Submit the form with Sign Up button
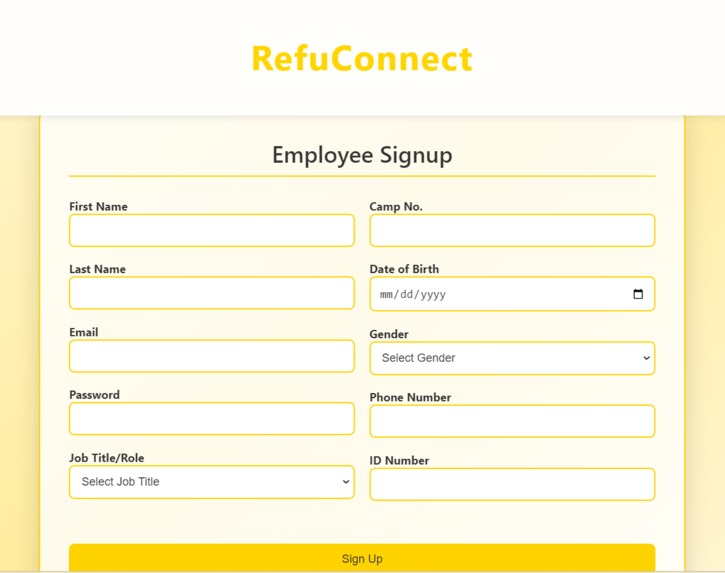This screenshot has height=573, width=725. click(362, 558)
